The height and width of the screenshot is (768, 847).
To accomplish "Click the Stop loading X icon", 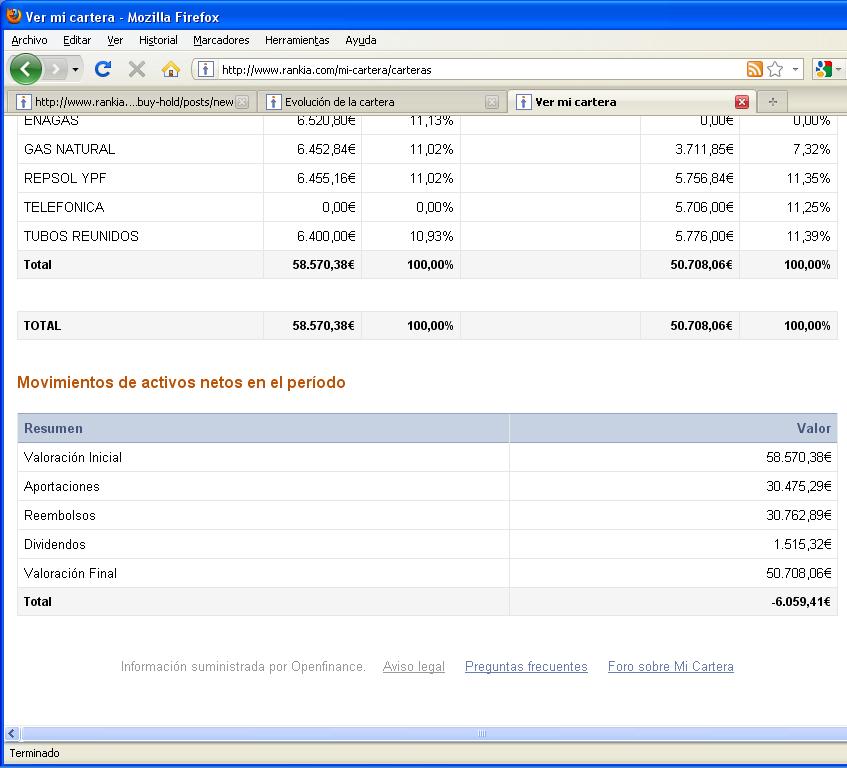I will (137, 69).
